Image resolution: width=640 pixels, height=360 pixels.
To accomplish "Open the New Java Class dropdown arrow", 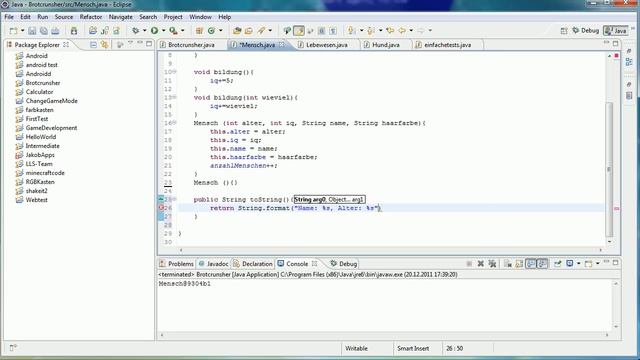I will coord(221,31).
